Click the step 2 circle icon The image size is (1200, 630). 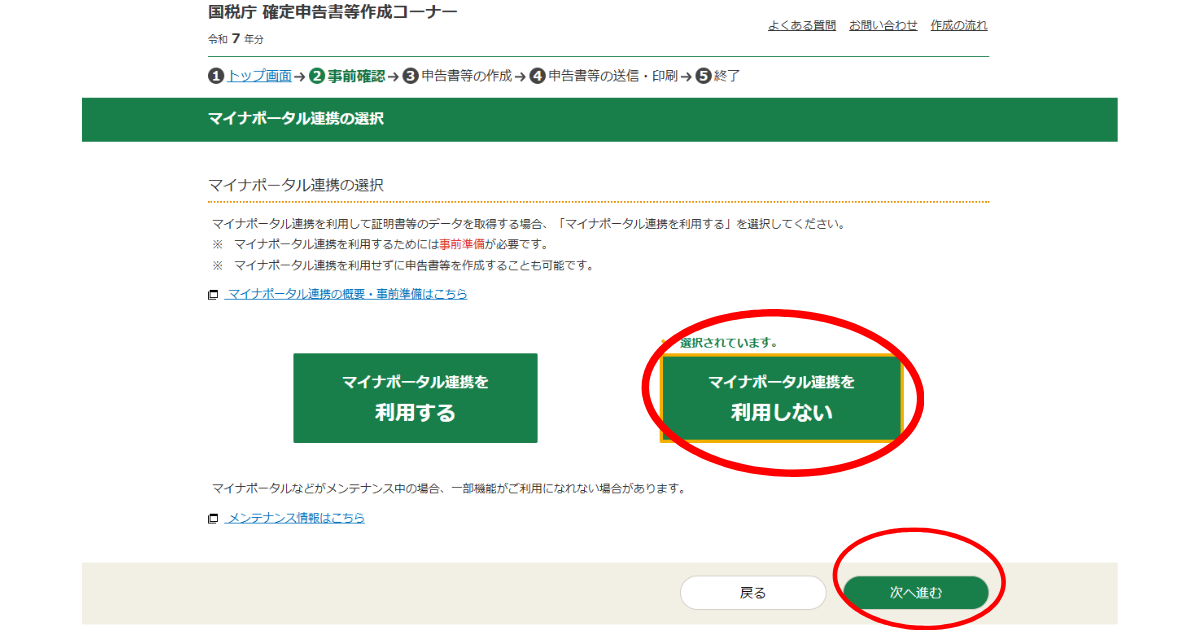point(317,76)
